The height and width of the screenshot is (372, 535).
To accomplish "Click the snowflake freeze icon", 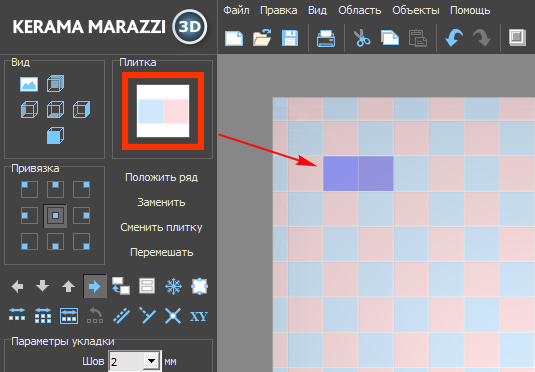I will pyautogui.click(x=173, y=286).
